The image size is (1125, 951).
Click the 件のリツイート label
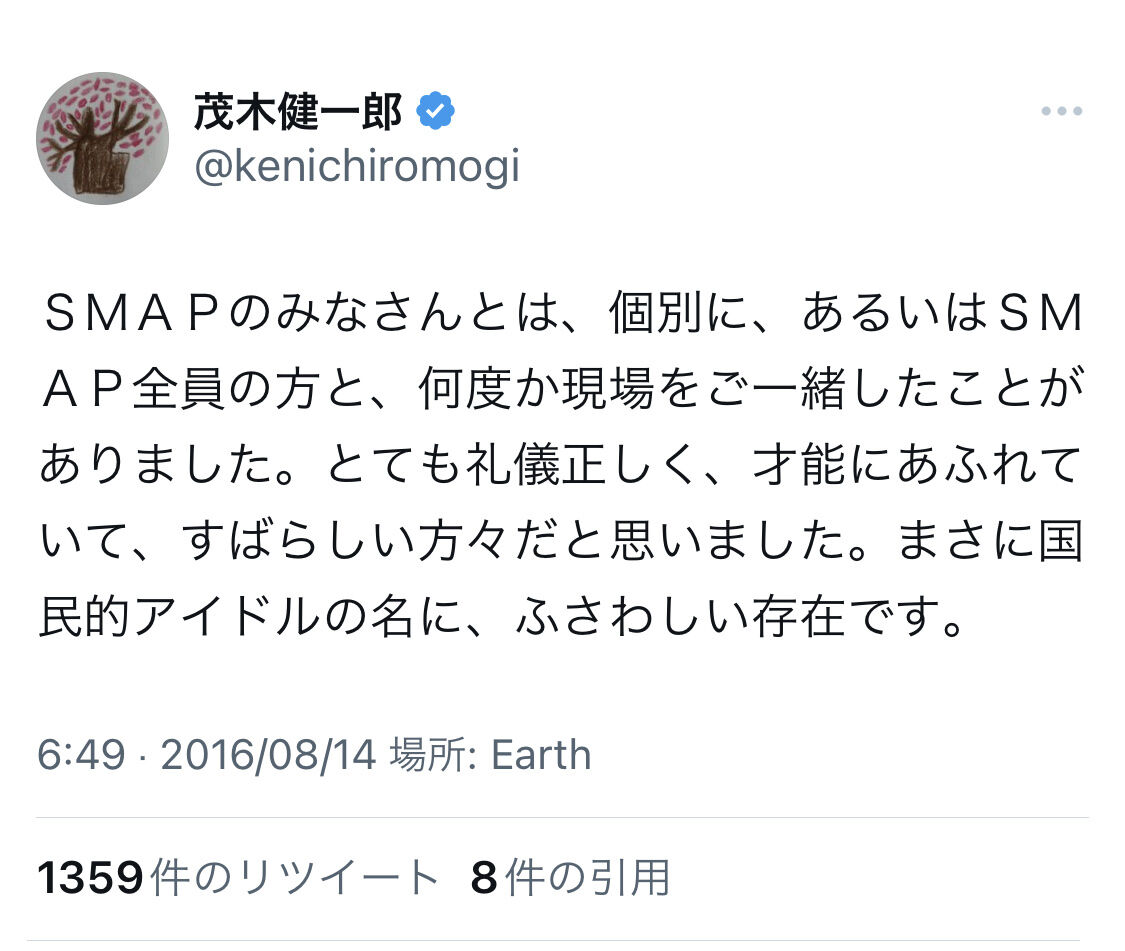294,878
